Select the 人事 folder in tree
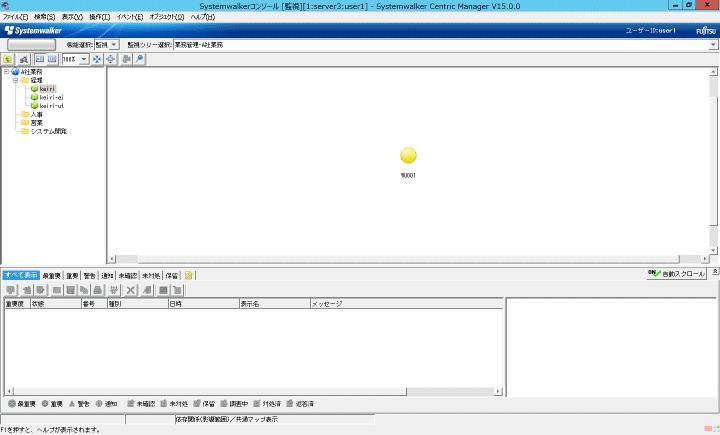Image resolution: width=720 pixels, height=435 pixels. (36, 114)
